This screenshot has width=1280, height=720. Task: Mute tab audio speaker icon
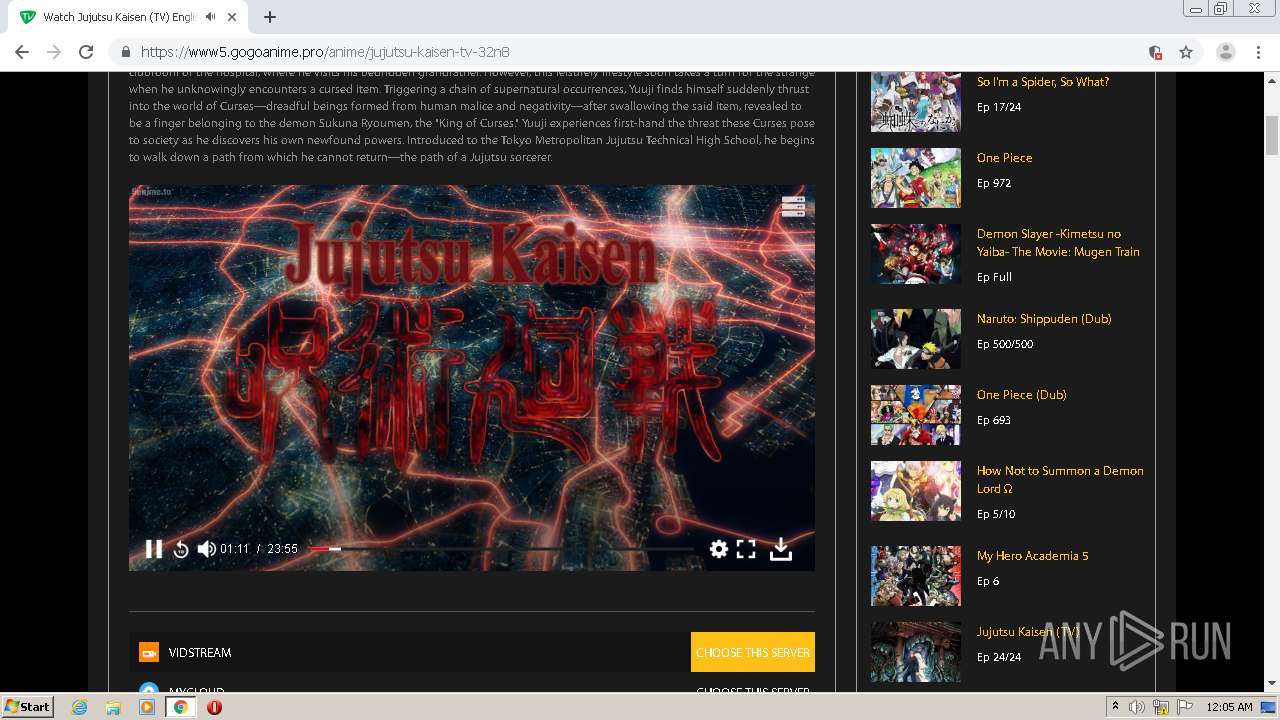pyautogui.click(x=210, y=17)
